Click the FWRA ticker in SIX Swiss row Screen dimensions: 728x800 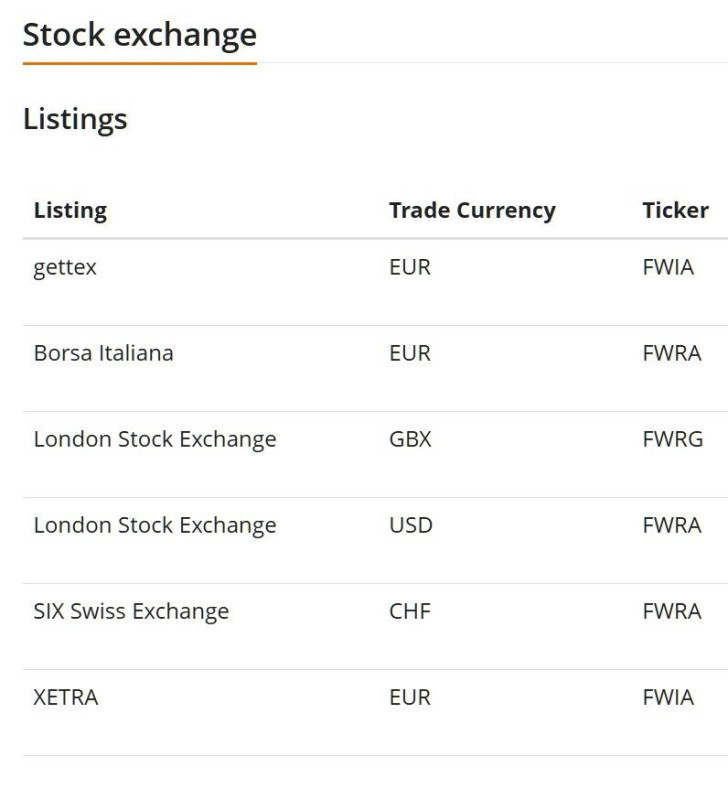(x=672, y=611)
